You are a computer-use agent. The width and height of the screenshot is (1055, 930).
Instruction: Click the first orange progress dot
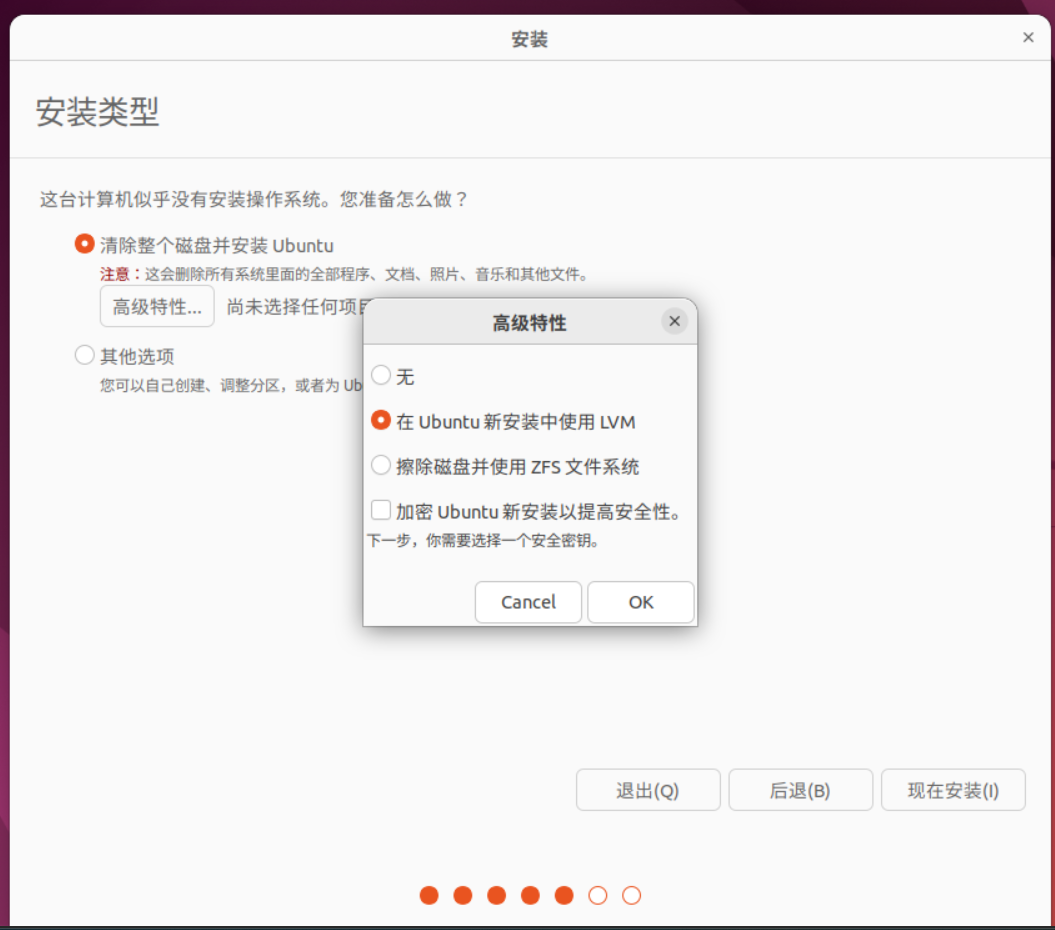tap(429, 895)
